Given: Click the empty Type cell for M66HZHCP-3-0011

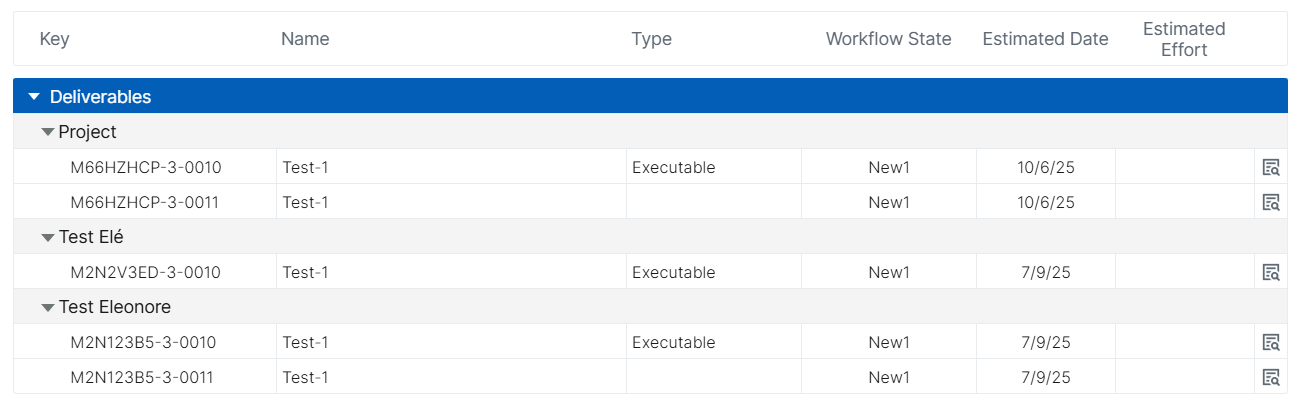Looking at the screenshot, I should [713, 202].
